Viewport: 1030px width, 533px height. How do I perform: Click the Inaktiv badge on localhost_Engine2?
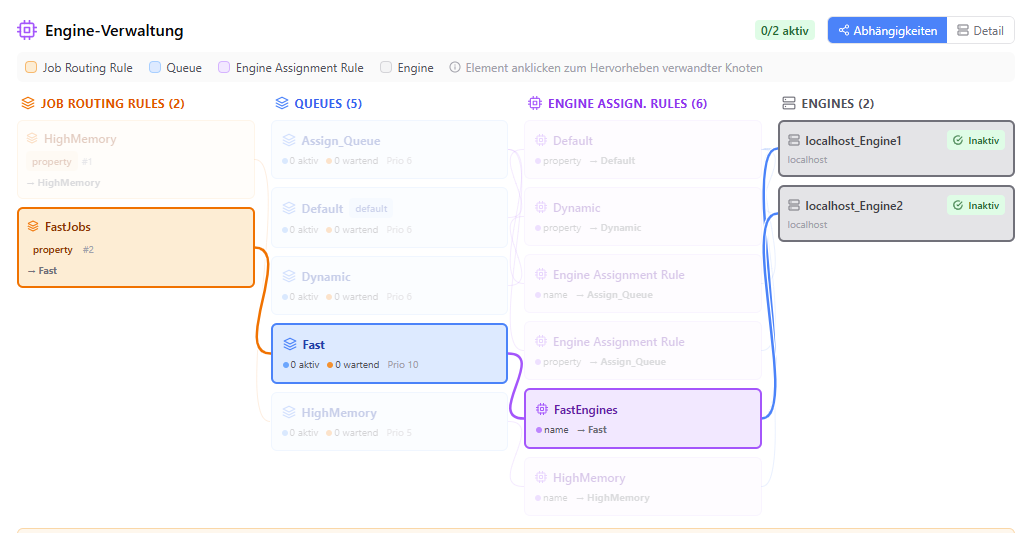pyautogui.click(x=976, y=206)
